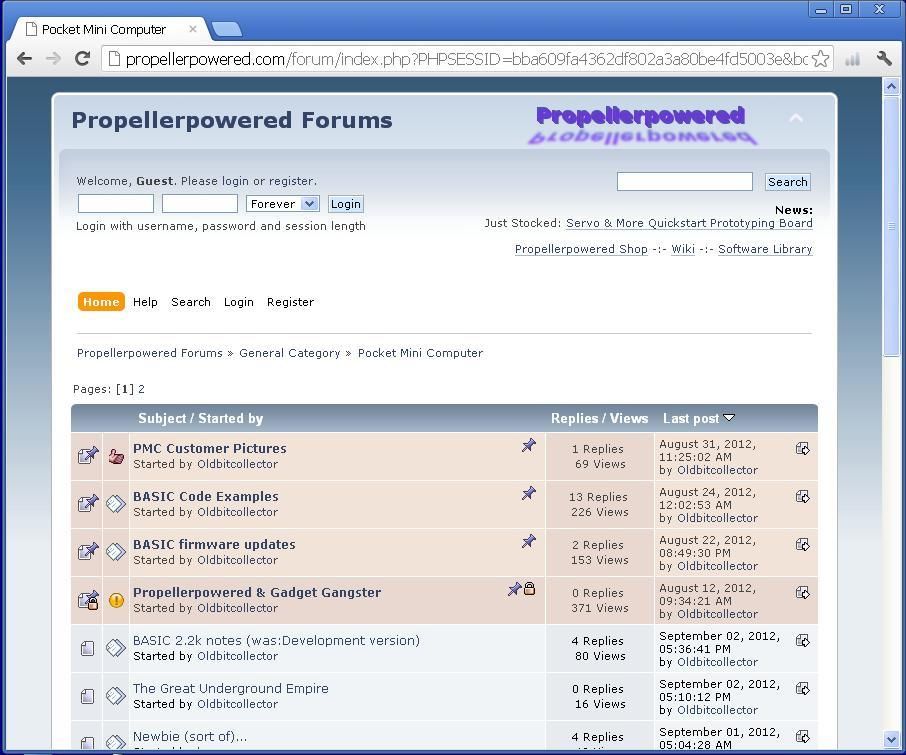Open the Register menu item
The image size is (906, 755).
tap(290, 302)
